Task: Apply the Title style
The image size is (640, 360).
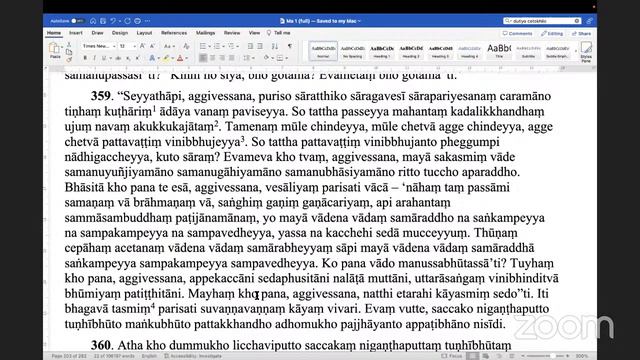Action: (499, 51)
